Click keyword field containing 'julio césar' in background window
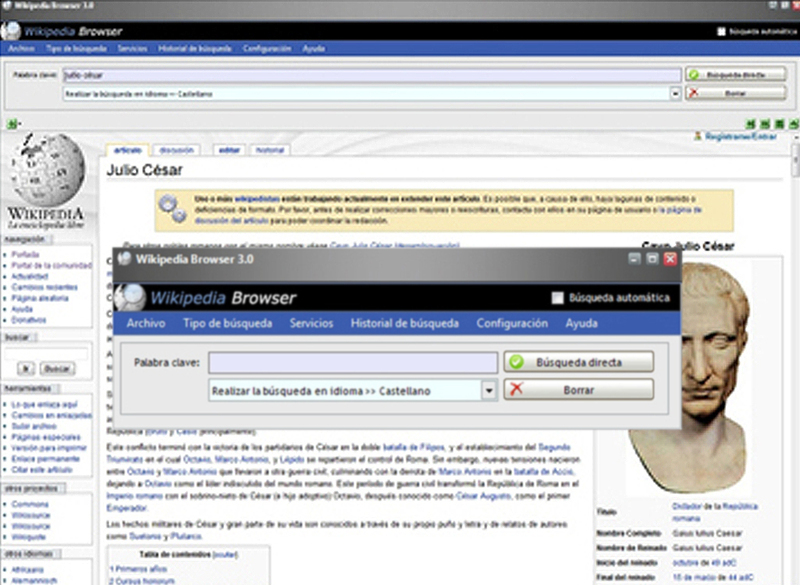 (x=372, y=75)
